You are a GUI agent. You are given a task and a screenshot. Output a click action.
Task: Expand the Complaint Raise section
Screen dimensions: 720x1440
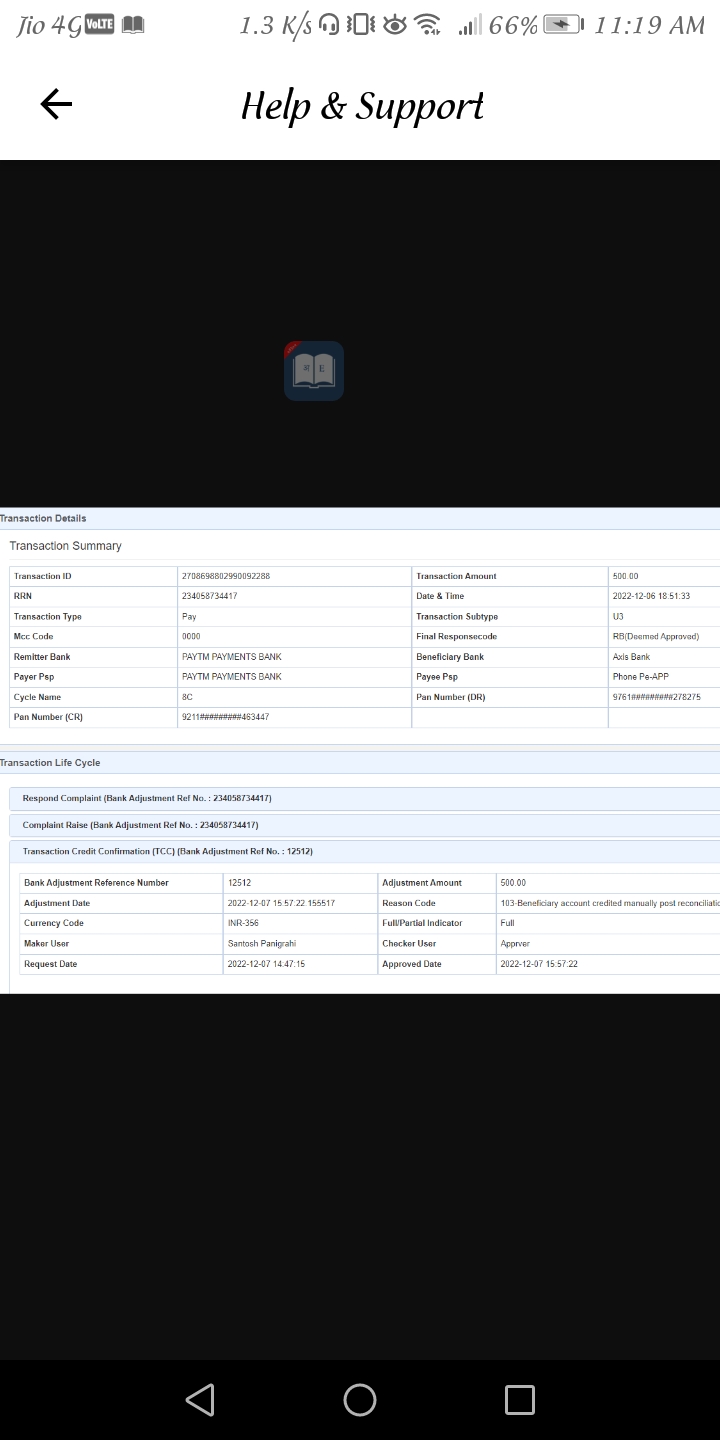[x=140, y=825]
